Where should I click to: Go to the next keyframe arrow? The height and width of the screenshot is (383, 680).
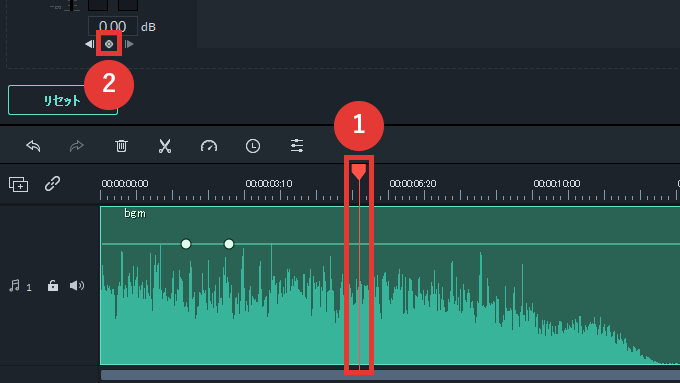pyautogui.click(x=129, y=44)
